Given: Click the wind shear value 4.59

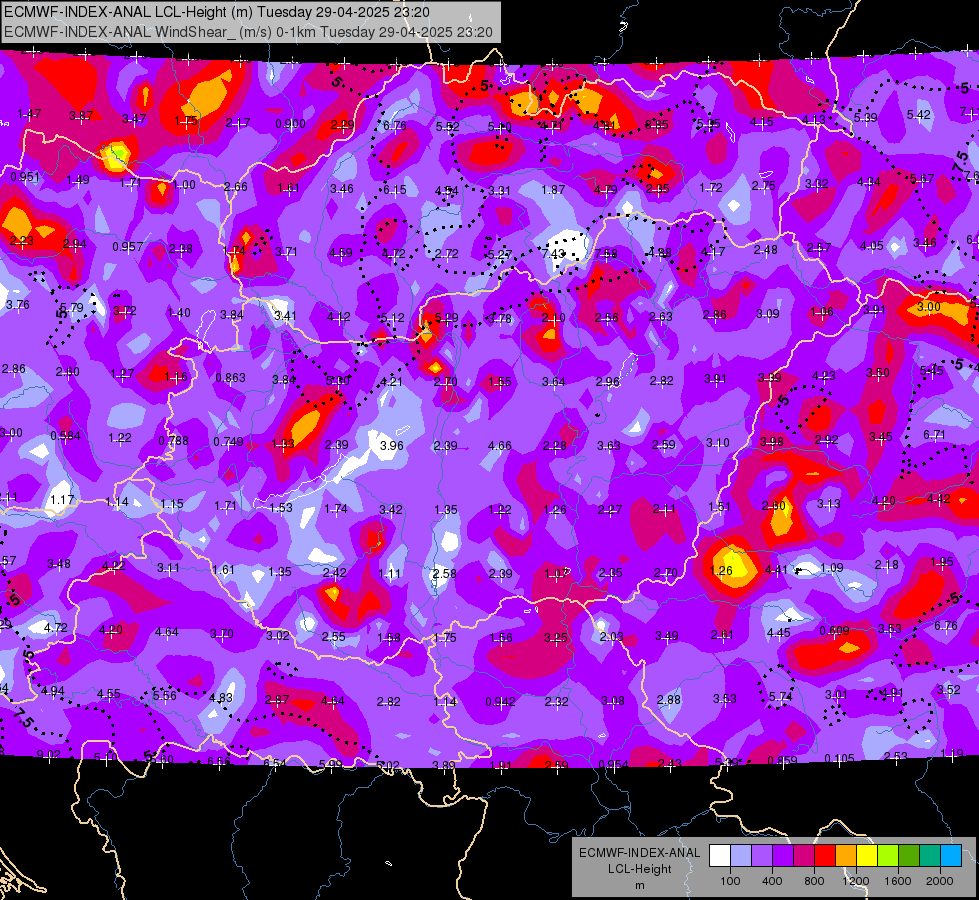Looking at the screenshot, I should tap(341, 252).
